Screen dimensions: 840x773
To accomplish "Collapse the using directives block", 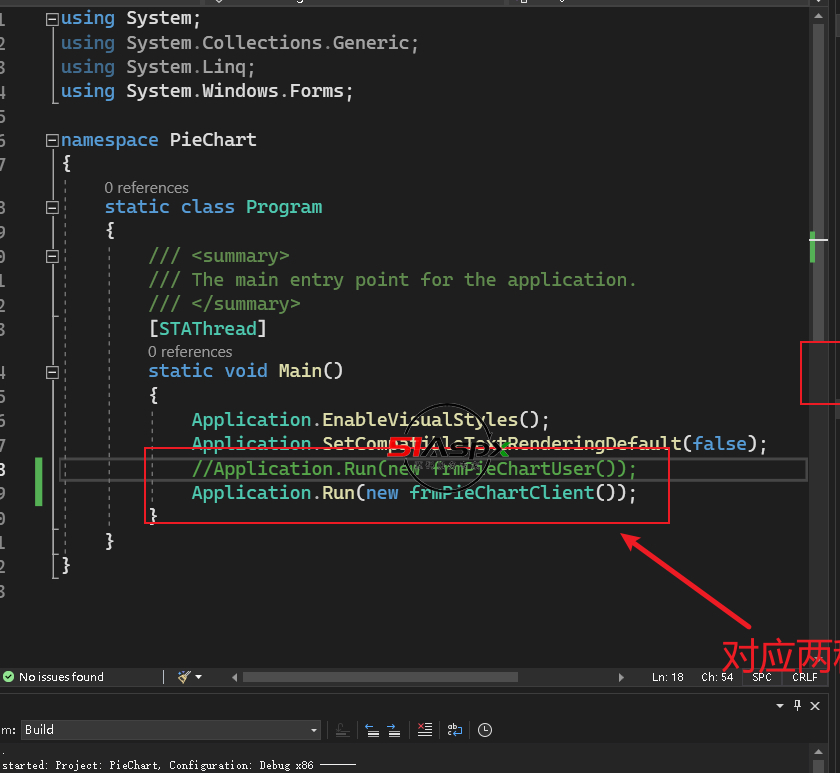I will pos(52,19).
